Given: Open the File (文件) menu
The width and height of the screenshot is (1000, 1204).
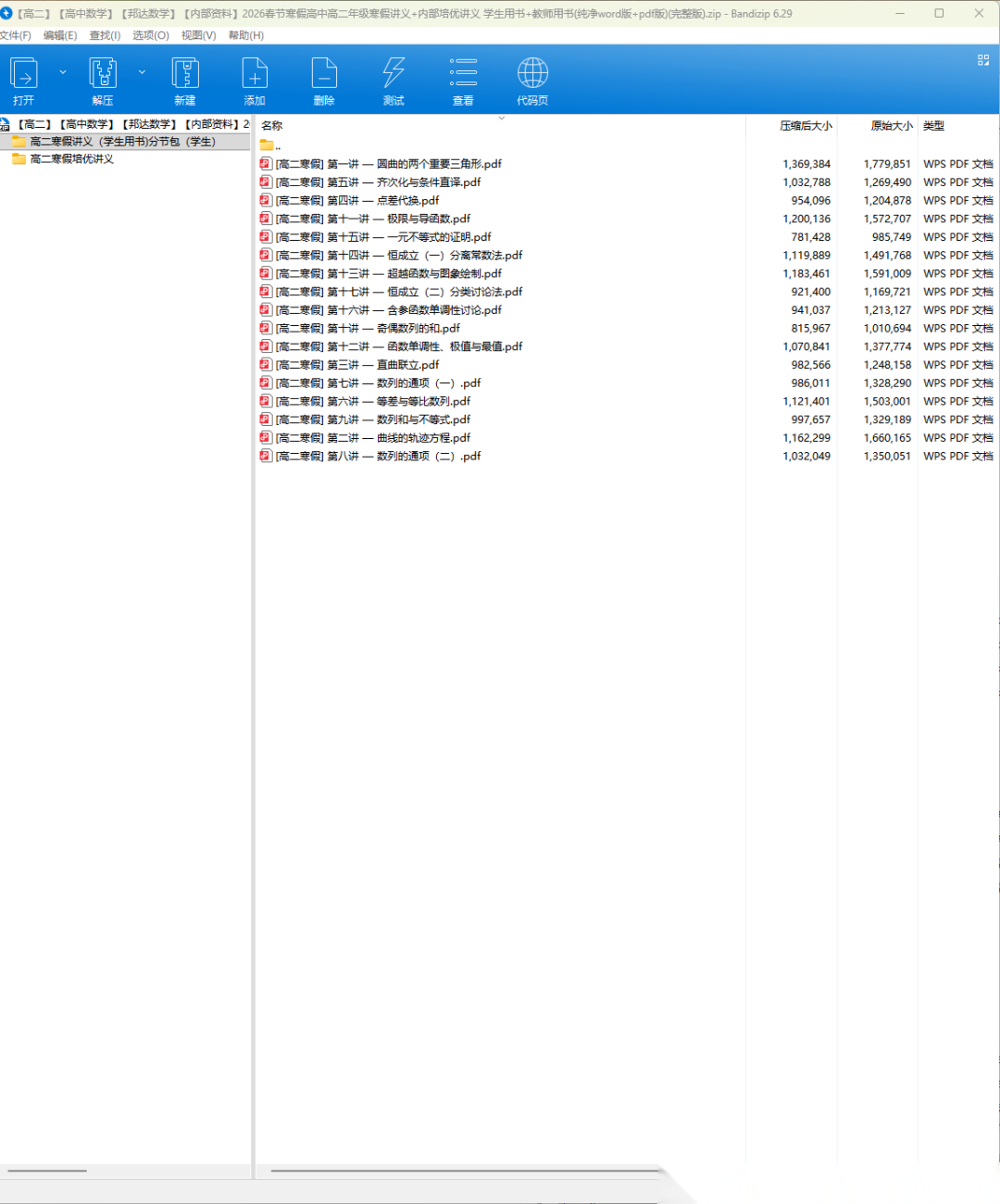Looking at the screenshot, I should (16, 35).
